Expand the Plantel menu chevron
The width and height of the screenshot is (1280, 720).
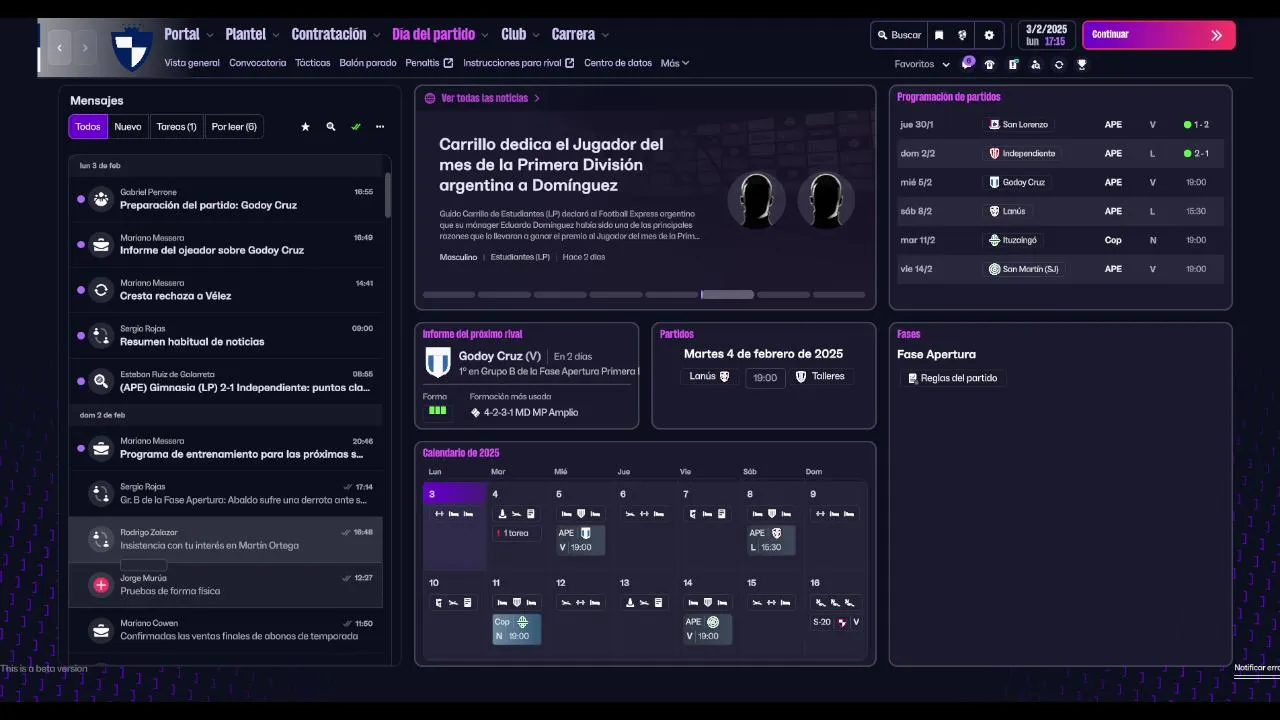coord(276,35)
